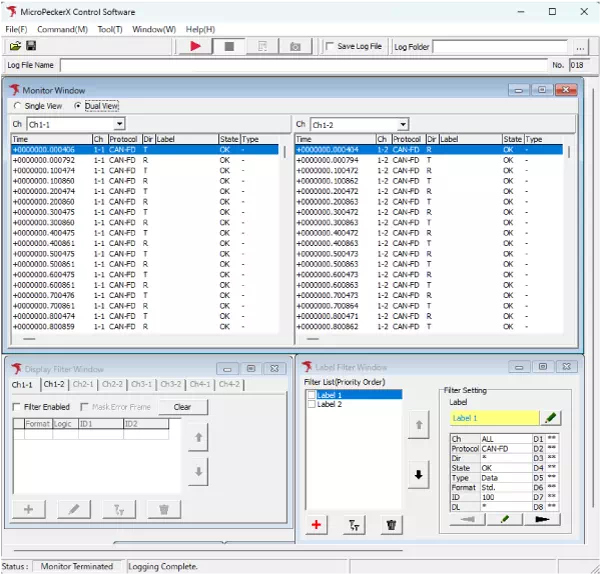Click the open folder icon in toolbar
This screenshot has height=574, width=600.
click(x=15, y=47)
